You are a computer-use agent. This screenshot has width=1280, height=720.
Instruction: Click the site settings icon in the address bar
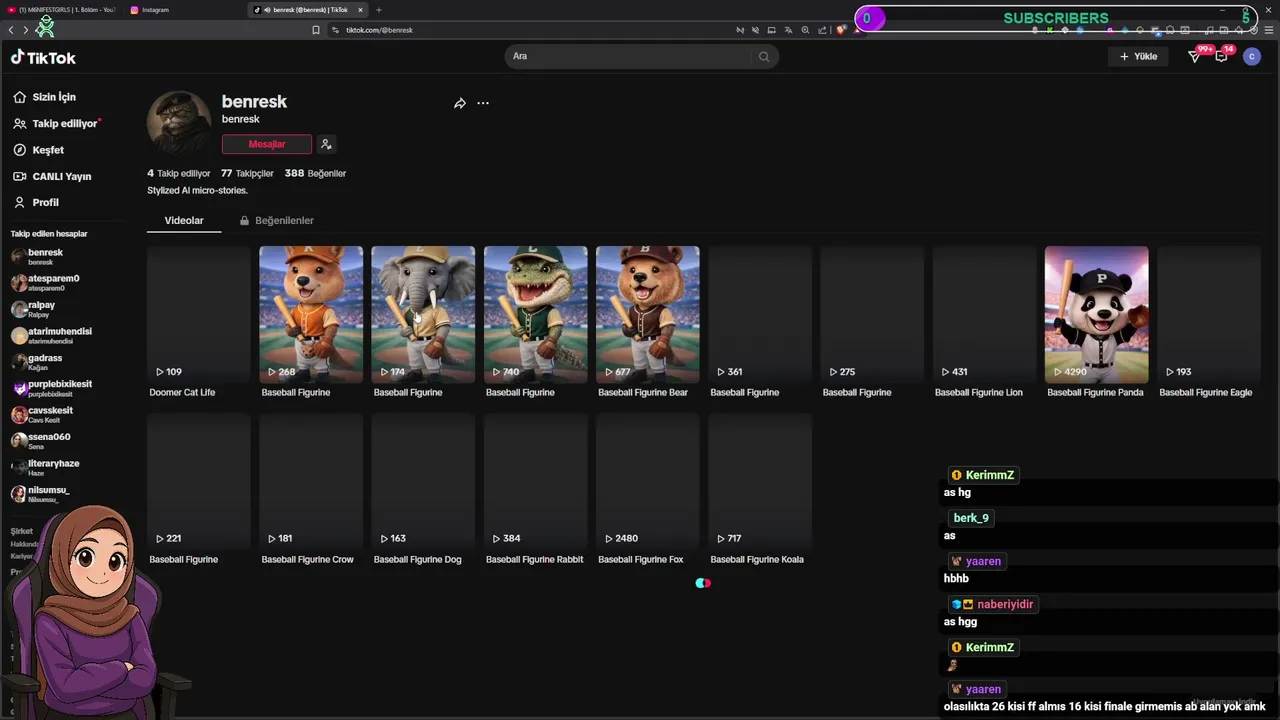point(335,30)
